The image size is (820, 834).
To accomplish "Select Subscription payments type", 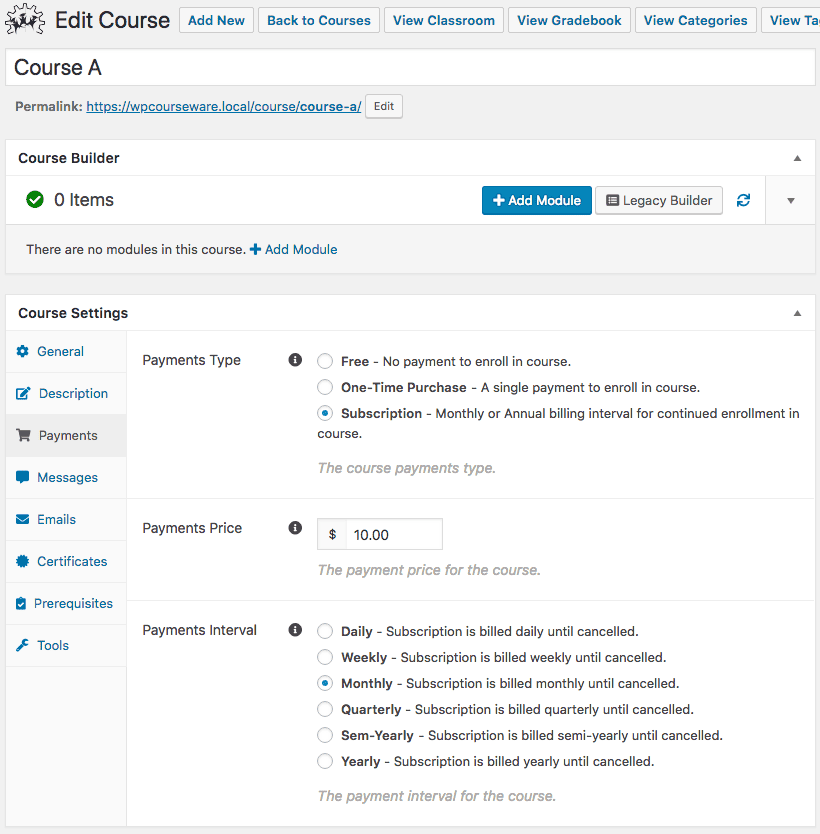I will coord(325,413).
